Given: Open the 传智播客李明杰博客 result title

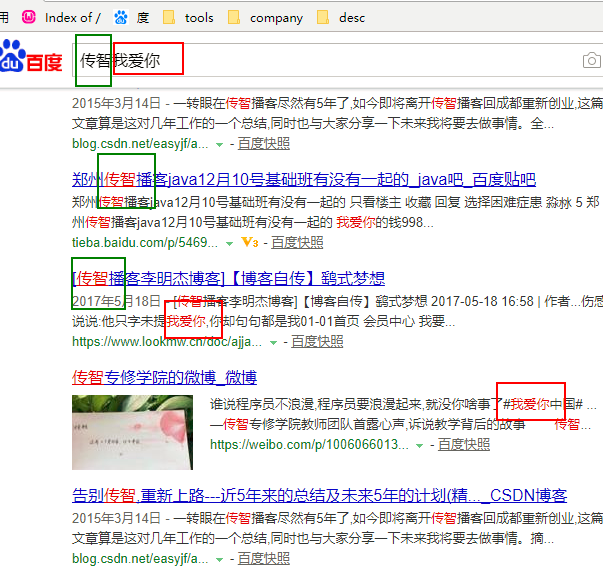Looking at the screenshot, I should point(228,278).
